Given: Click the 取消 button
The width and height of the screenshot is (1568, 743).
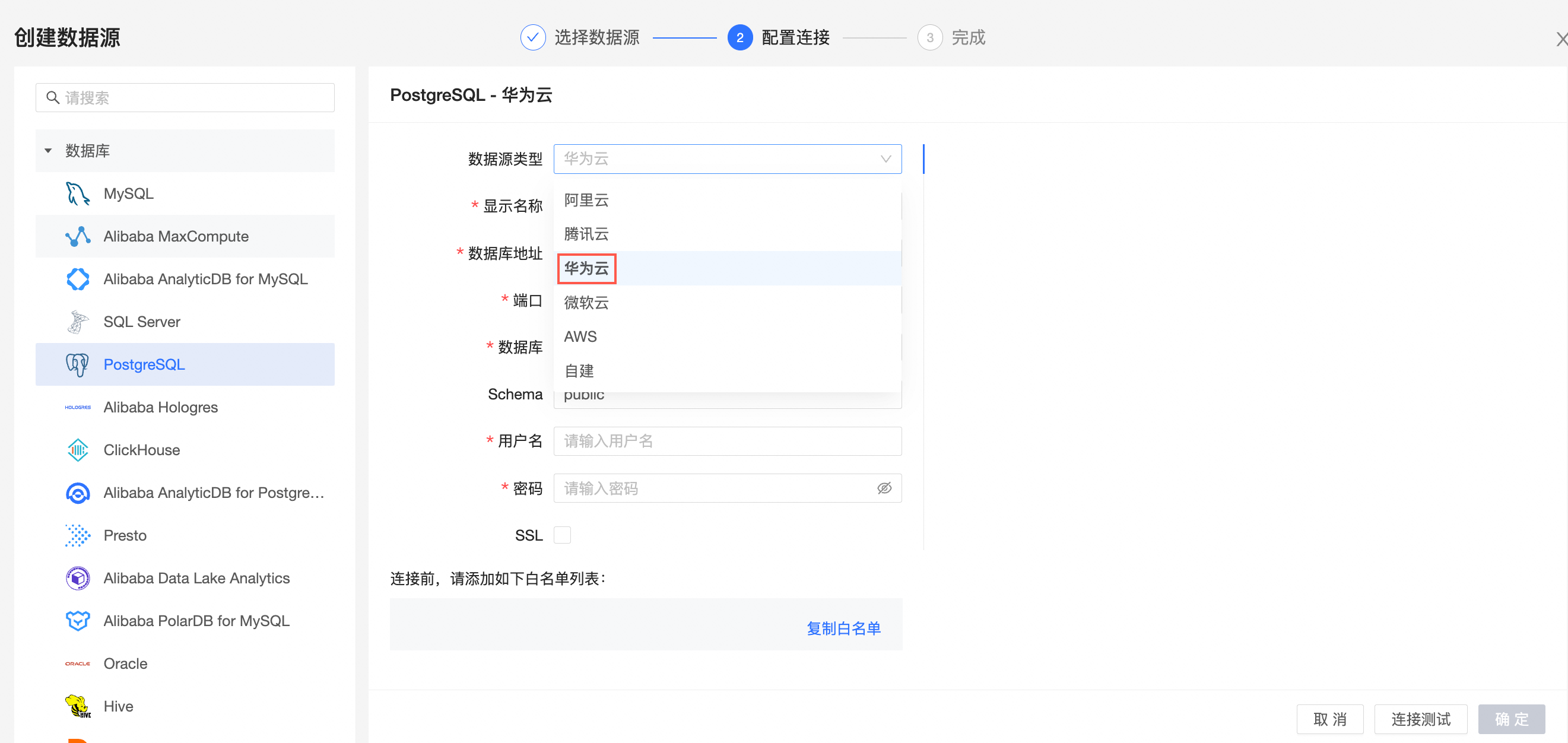Looking at the screenshot, I should coord(1329,719).
